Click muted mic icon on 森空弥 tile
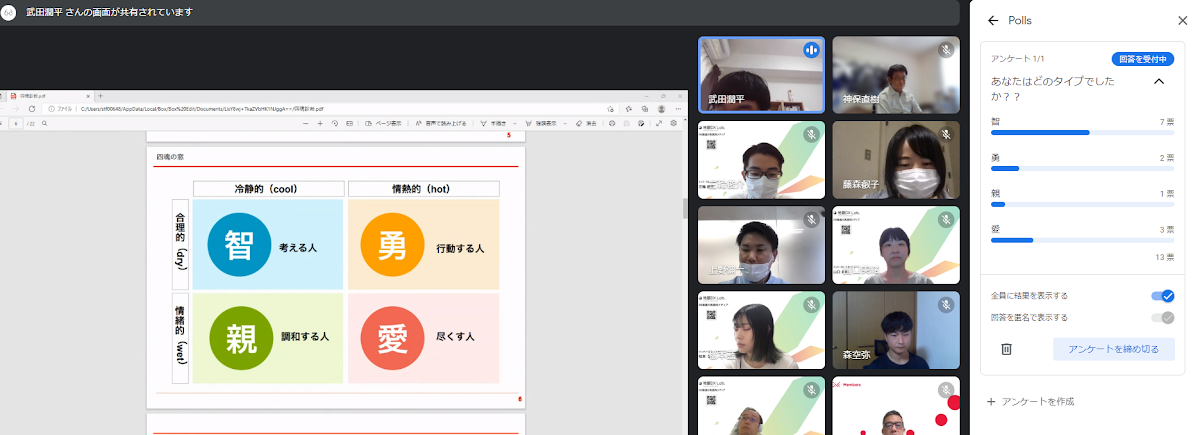Image resolution: width=1193 pixels, height=435 pixels. (946, 305)
